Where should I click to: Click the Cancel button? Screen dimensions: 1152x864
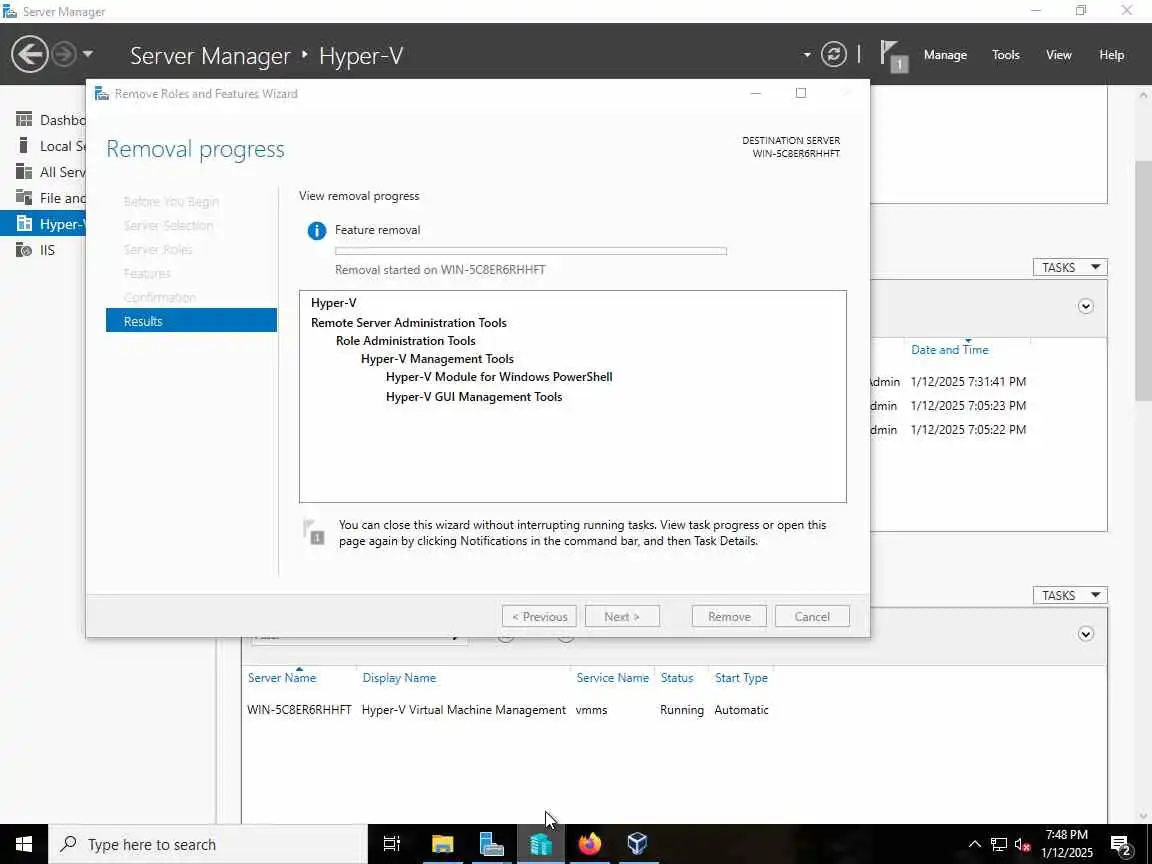tap(812, 616)
